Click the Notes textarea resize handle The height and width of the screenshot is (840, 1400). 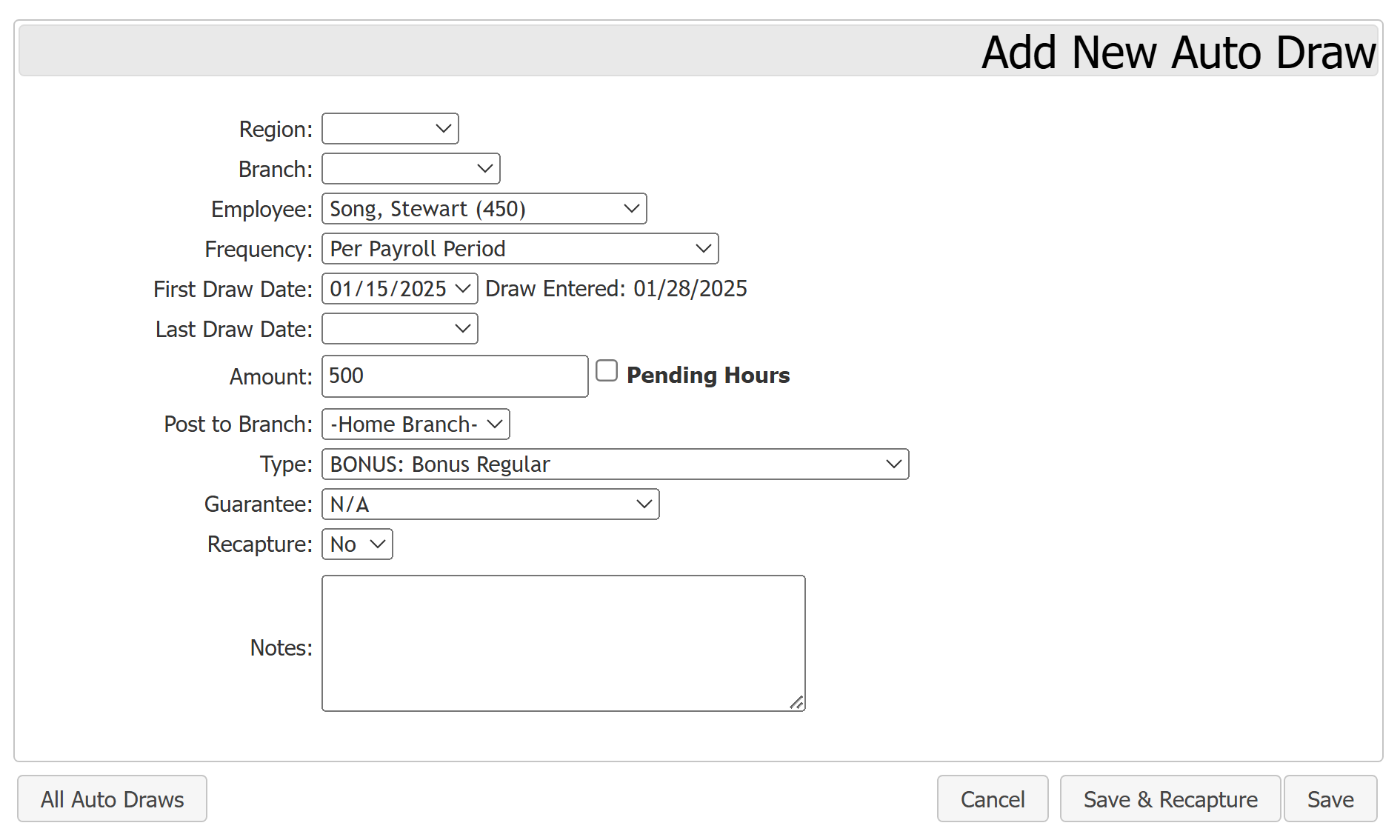point(796,702)
